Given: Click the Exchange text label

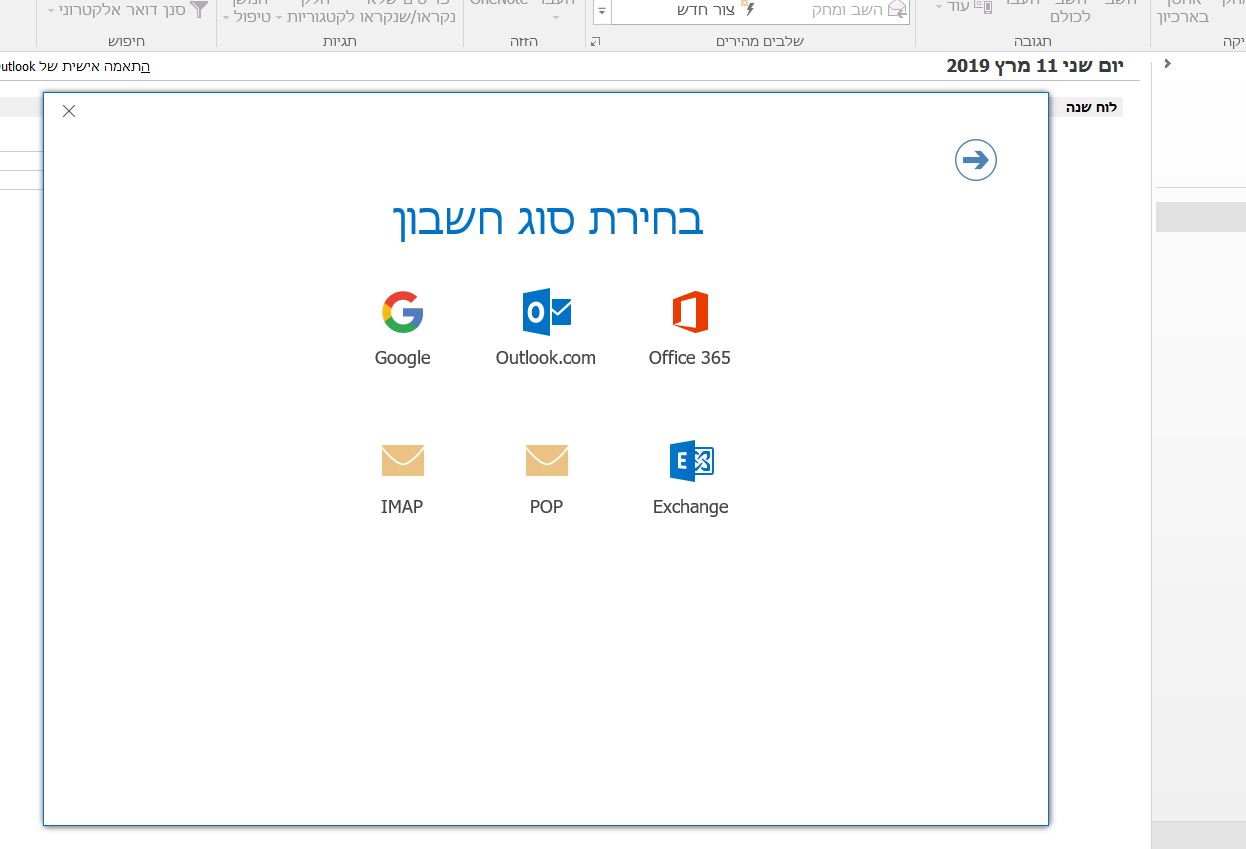Looking at the screenshot, I should (x=691, y=507).
